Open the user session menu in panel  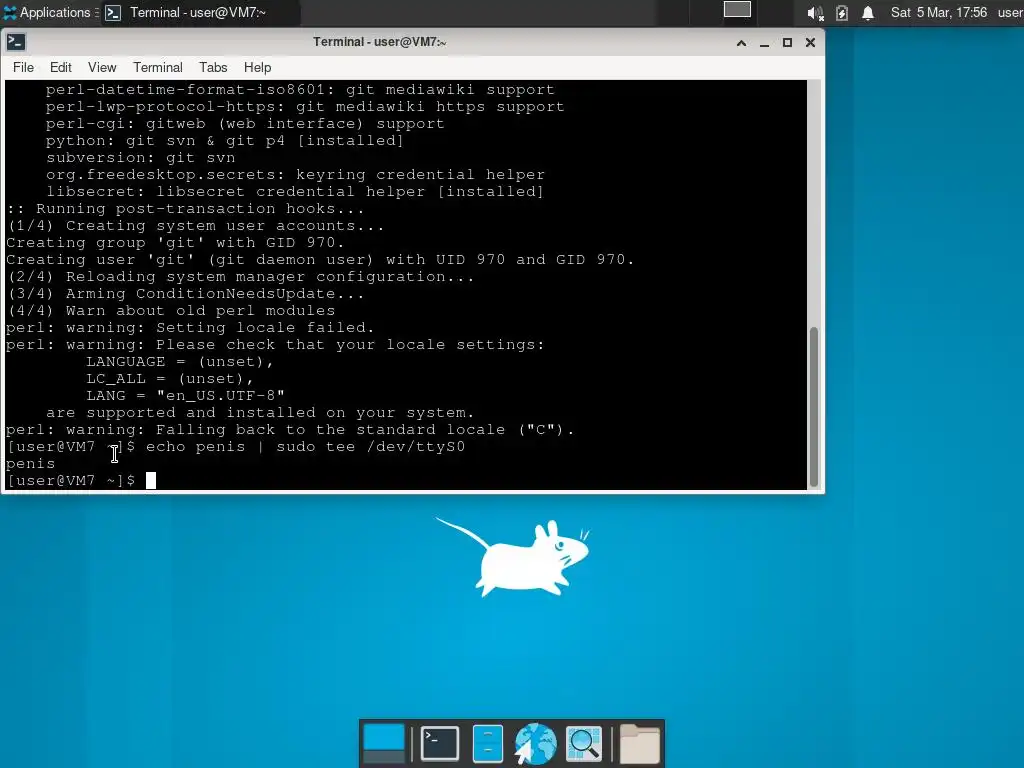point(1010,12)
